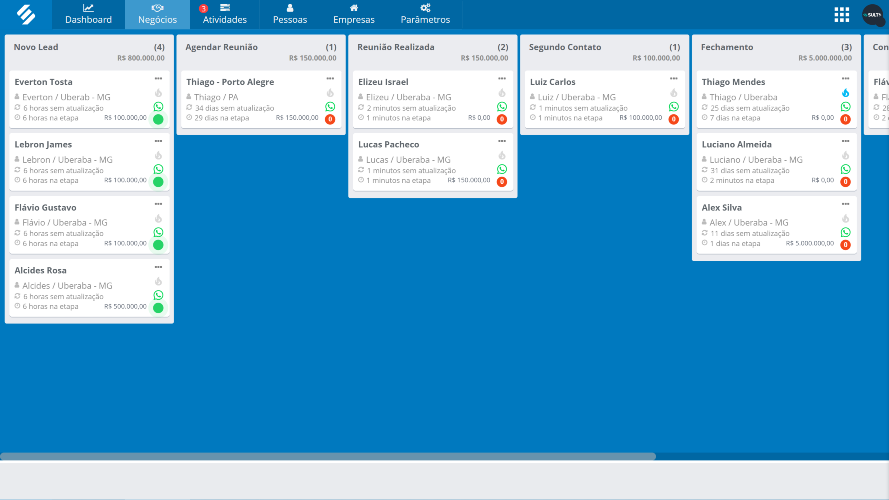Open WhatsApp for Everton Tosta card
889x500 pixels.
(158, 107)
